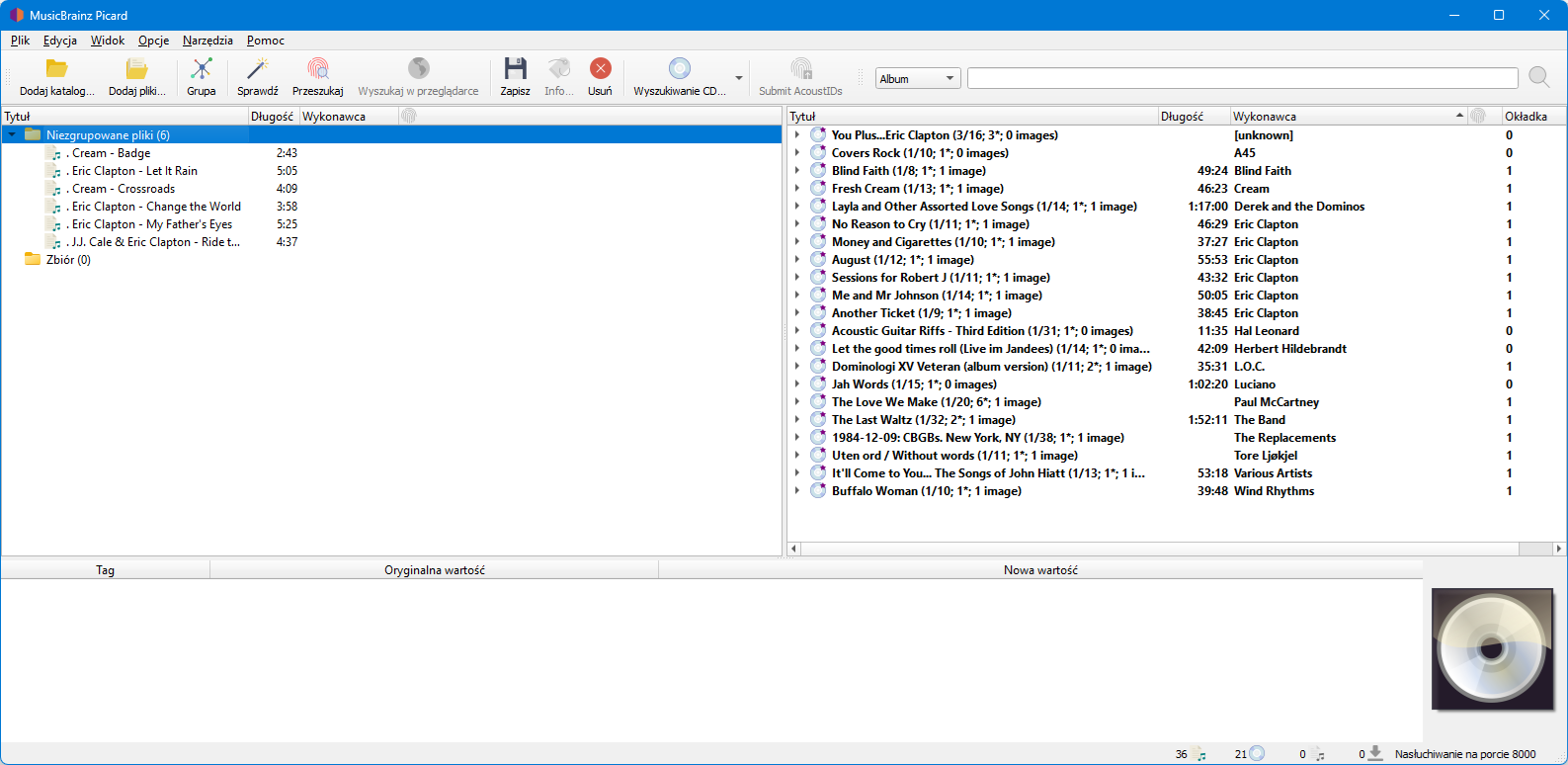Click the Fresh Cream album disc icon
The height and width of the screenshot is (765, 1568).
pos(818,188)
